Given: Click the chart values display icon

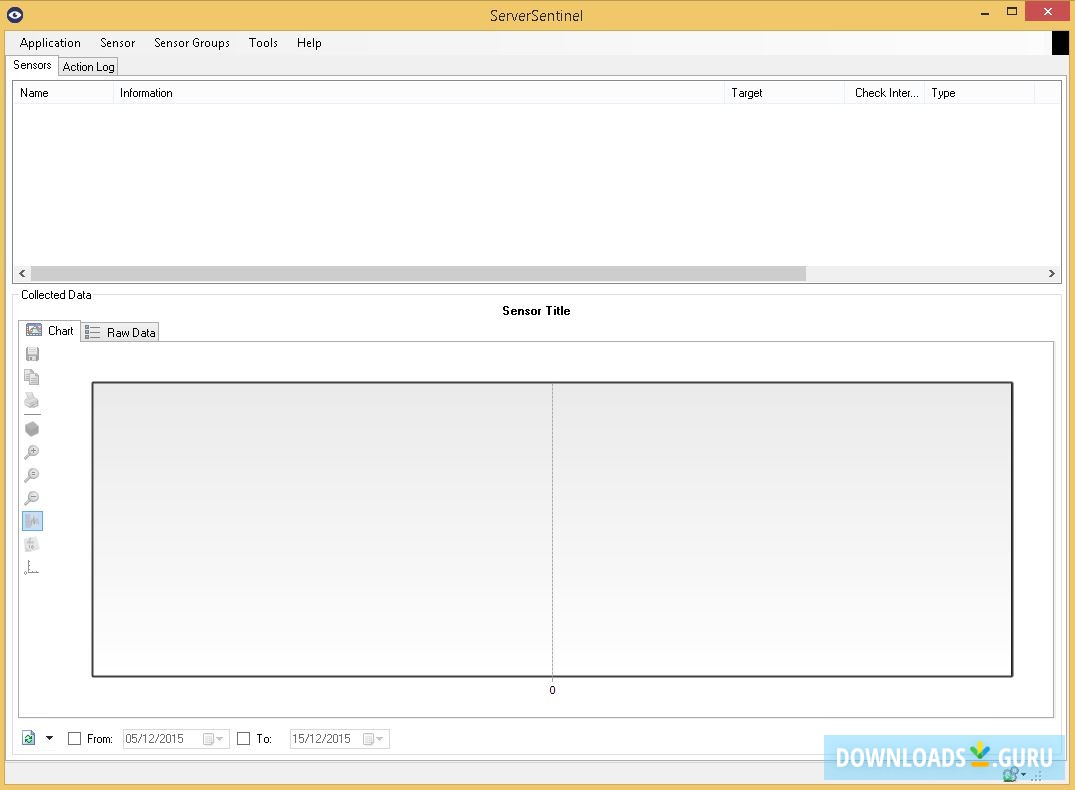Looking at the screenshot, I should 32,544.
